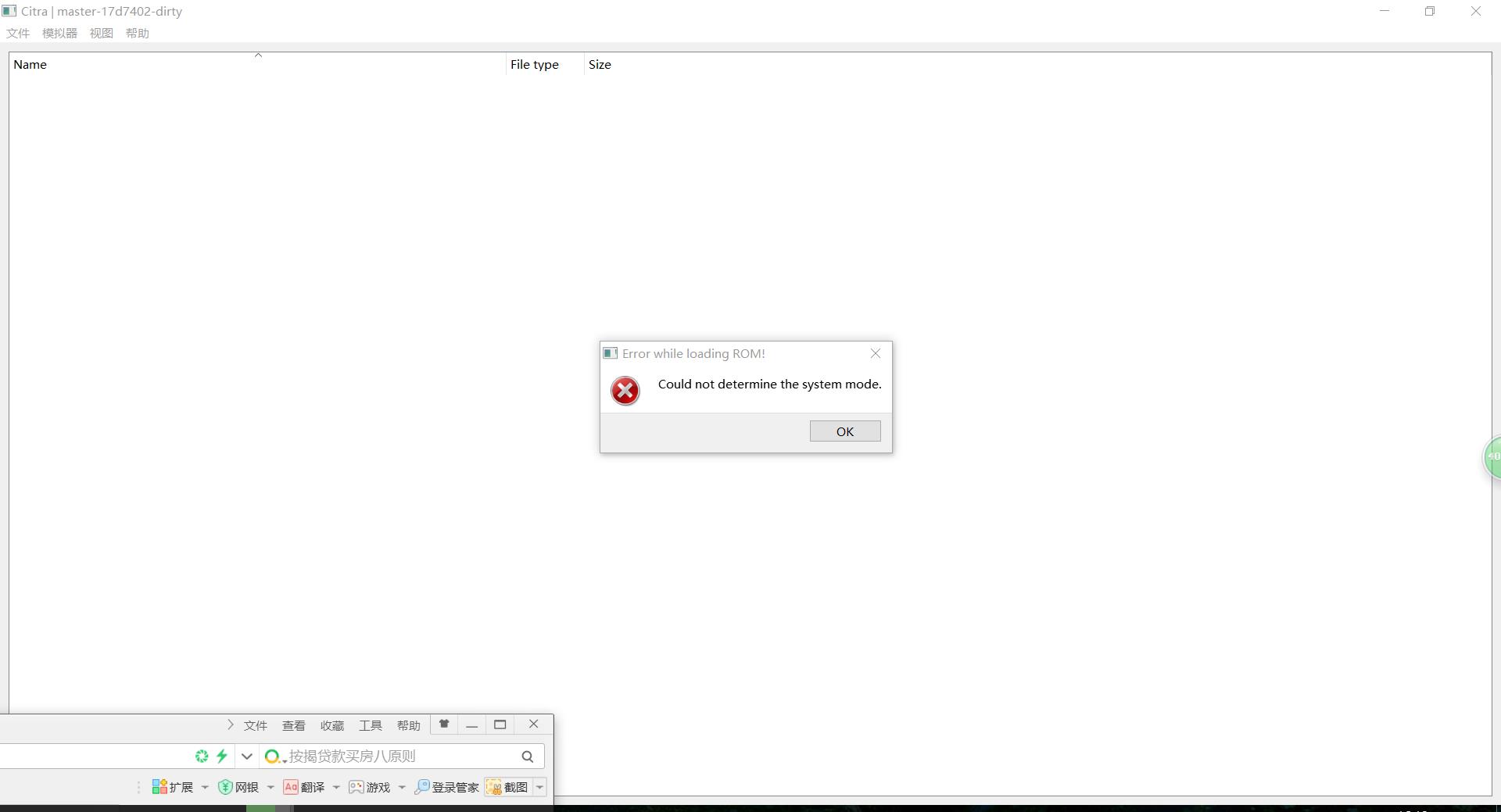Open the 文件 menu in Citra

(x=18, y=33)
